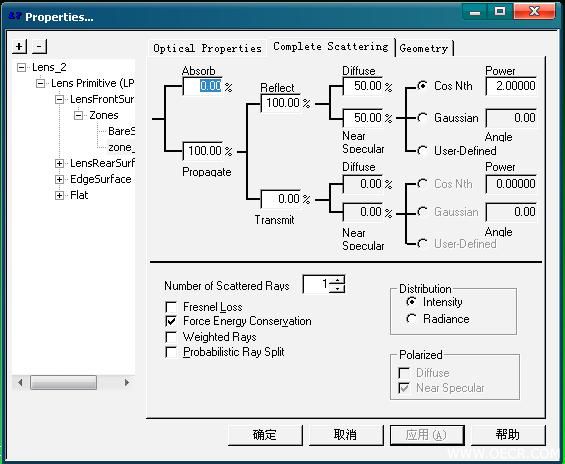The height and width of the screenshot is (464, 565).
Task: Click the reflect Gaussian Angle 0.00 field
Action: point(511,118)
